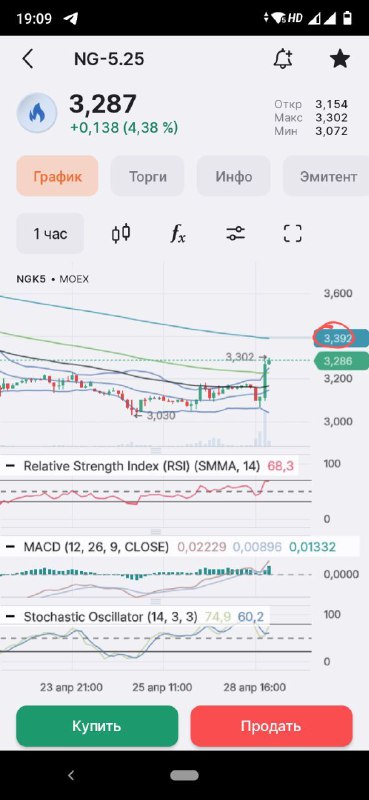This screenshot has width=369, height=800.
Task: Tap the green Купить button
Action: (x=97, y=726)
